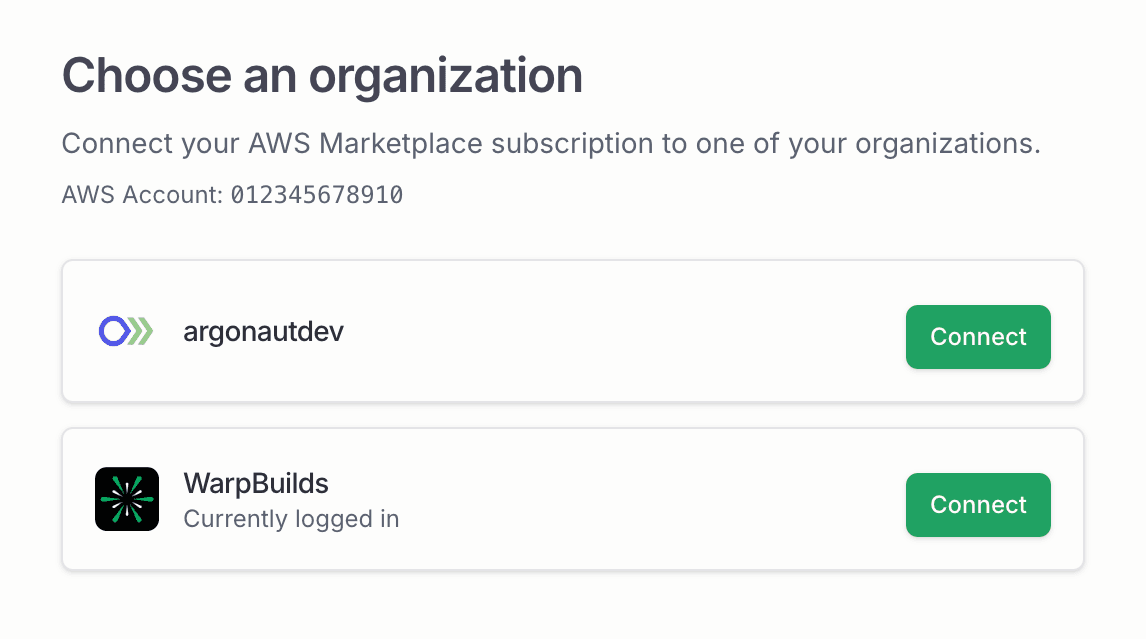Select the blue circle in argonautdev's logo

point(113,328)
